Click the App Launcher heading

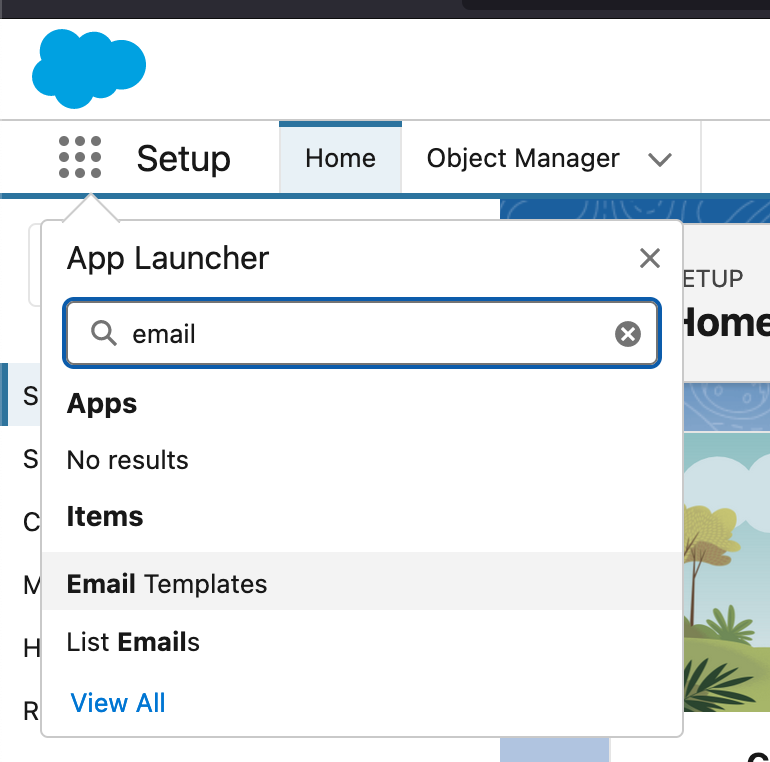(168, 258)
